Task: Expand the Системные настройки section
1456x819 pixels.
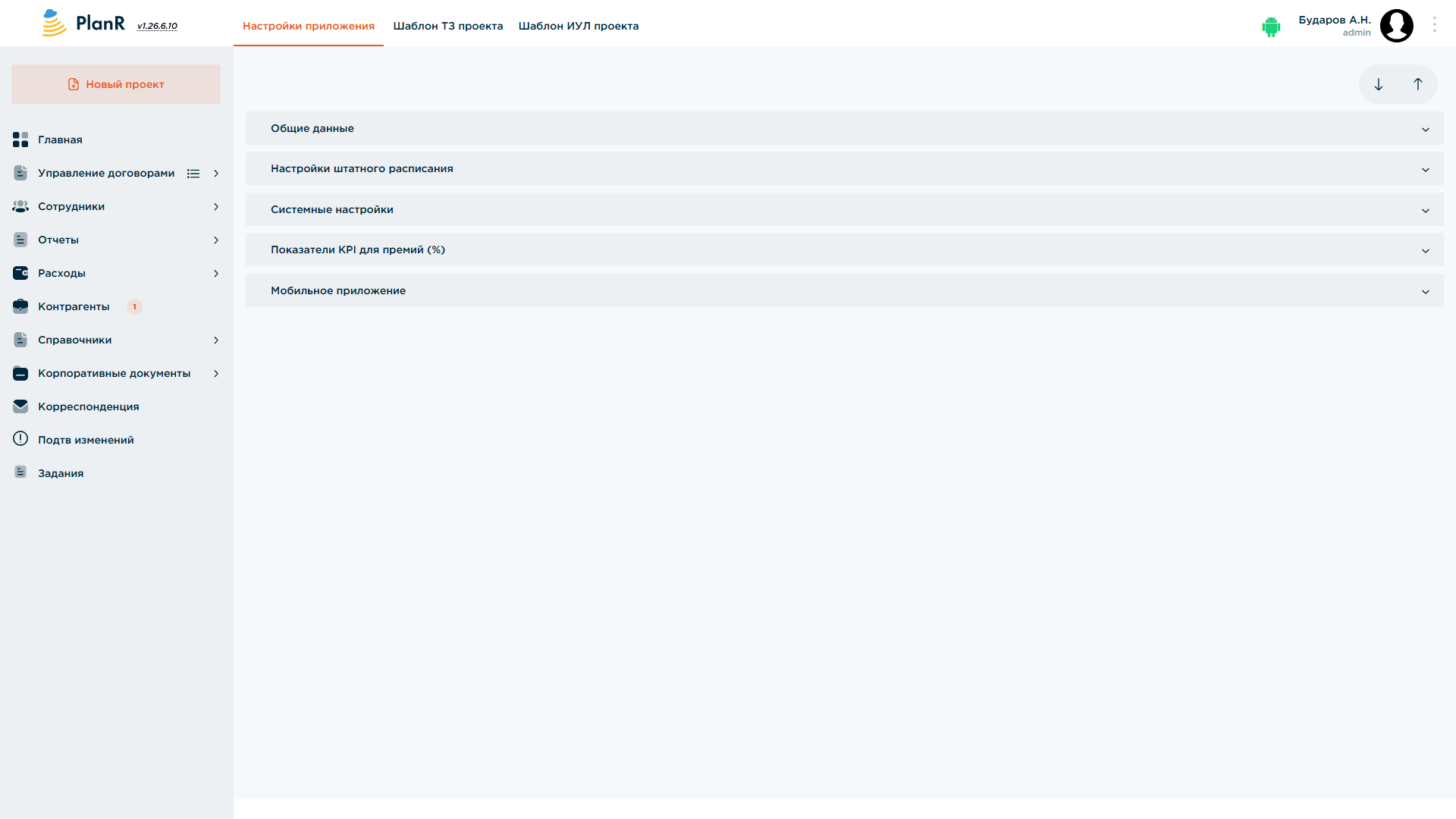Action: point(844,209)
